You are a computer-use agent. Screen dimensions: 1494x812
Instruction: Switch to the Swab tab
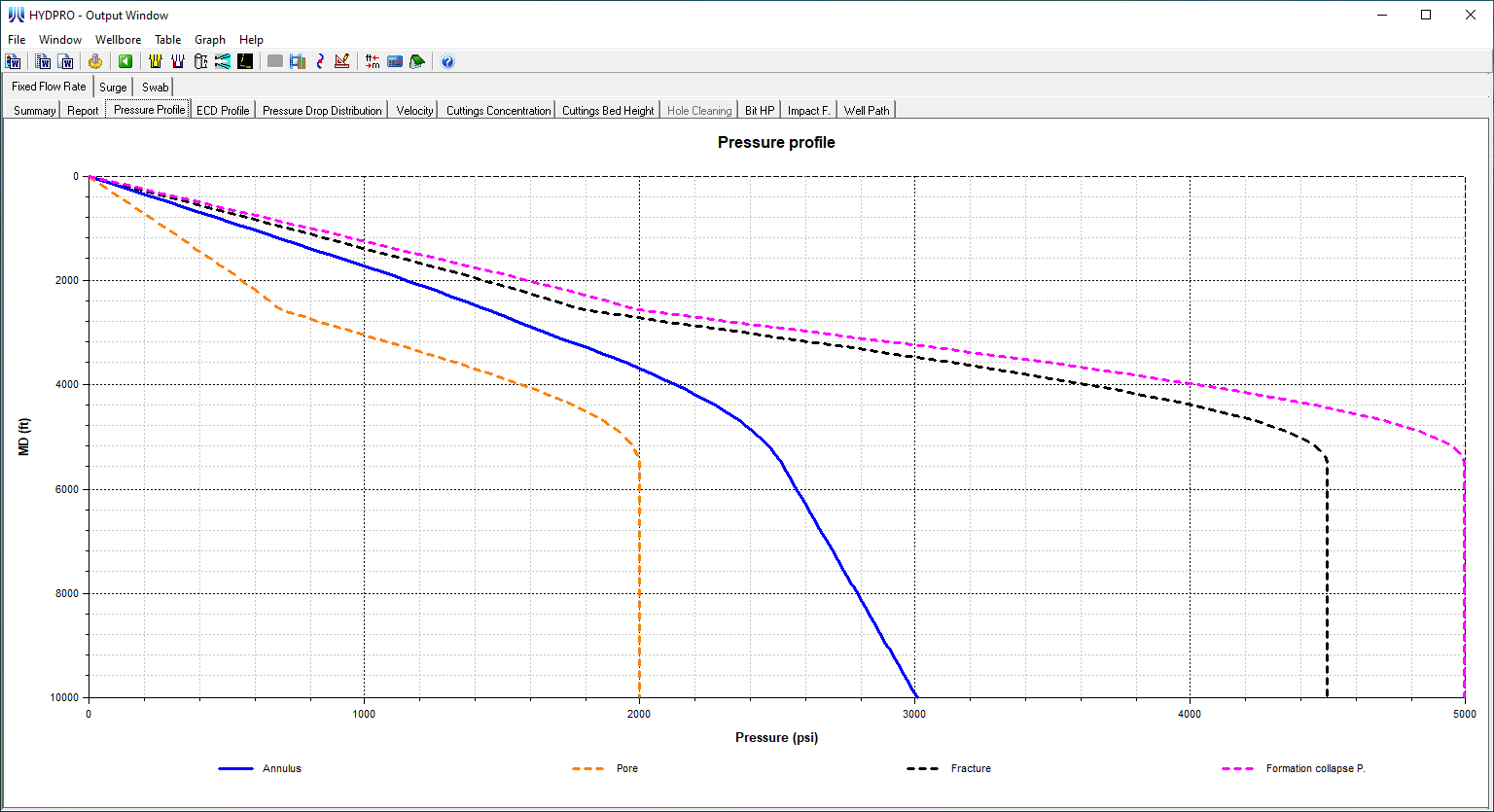click(x=154, y=87)
